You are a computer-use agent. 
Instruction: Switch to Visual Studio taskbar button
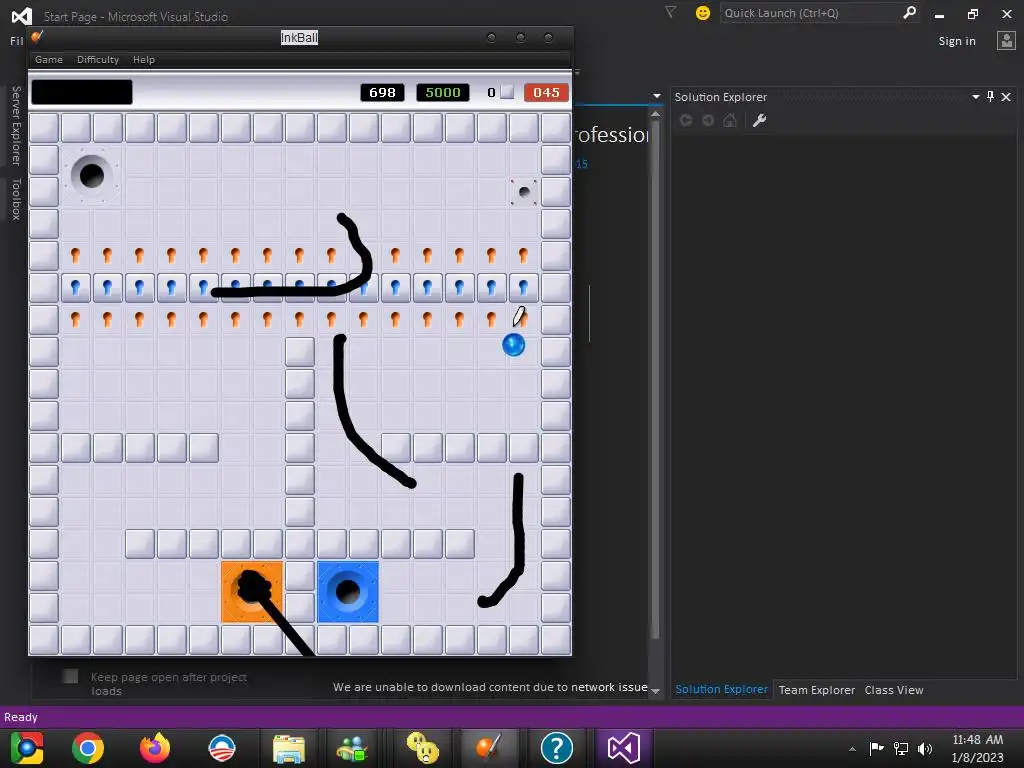coord(624,748)
